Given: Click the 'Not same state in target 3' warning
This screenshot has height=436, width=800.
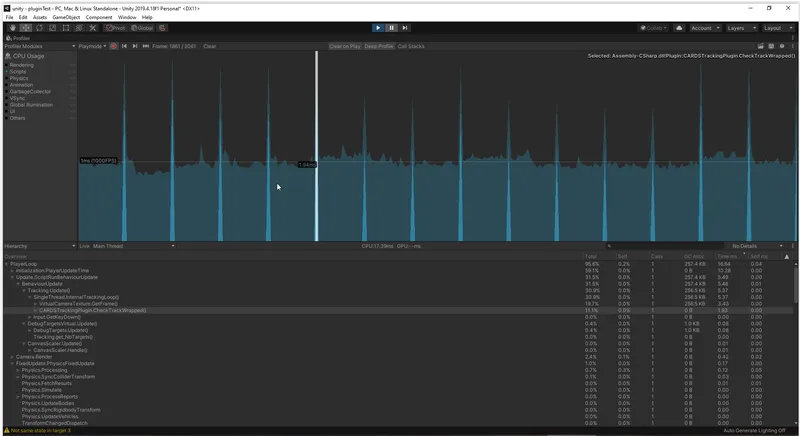Looking at the screenshot, I should coord(37,431).
